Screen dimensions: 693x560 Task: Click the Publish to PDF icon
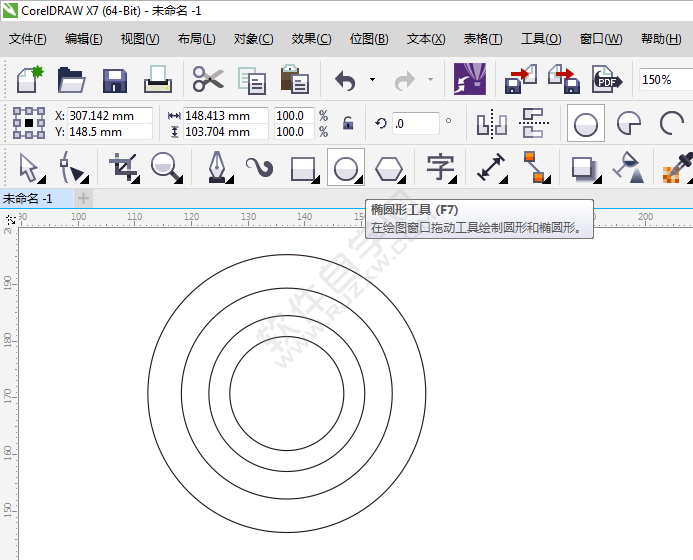click(606, 80)
